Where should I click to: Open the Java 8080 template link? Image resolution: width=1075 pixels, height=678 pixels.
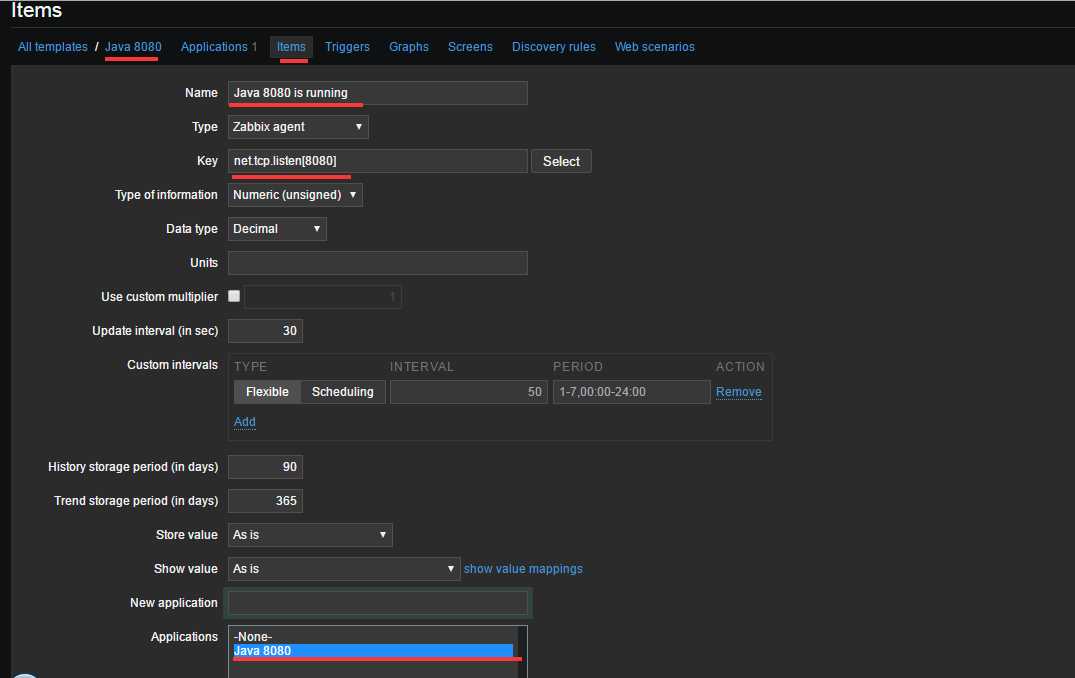[x=133, y=47]
